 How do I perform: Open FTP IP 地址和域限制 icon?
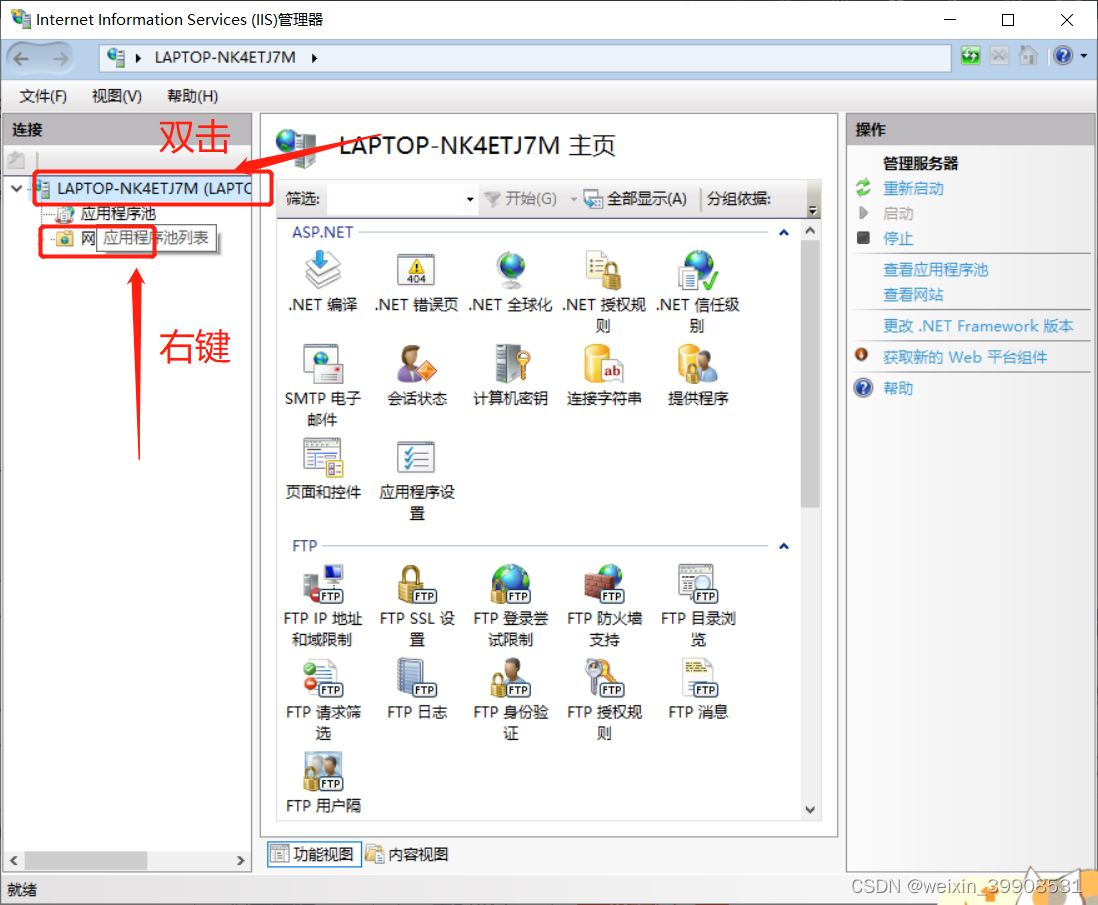coord(323,584)
